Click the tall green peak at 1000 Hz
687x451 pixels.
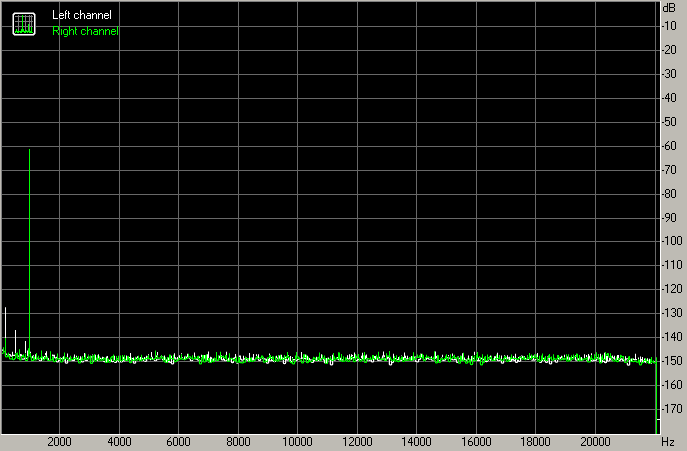tap(29, 250)
